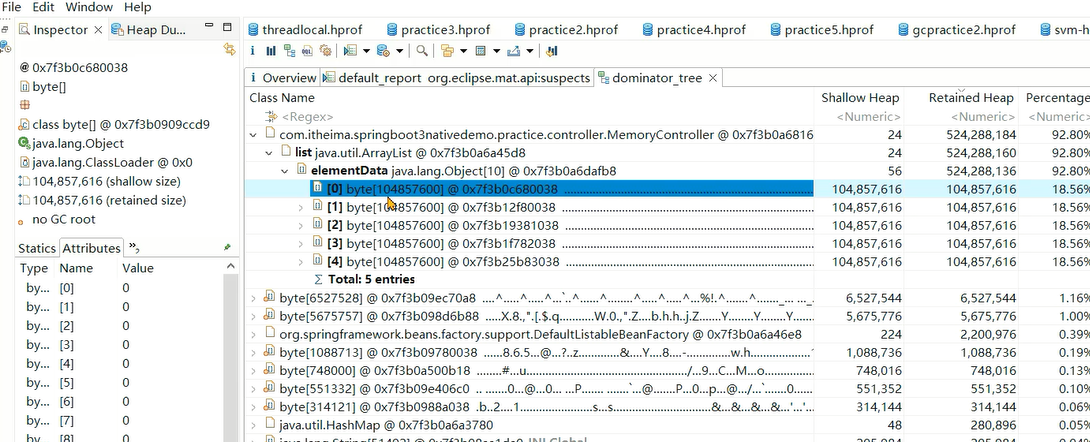The width and height of the screenshot is (1090, 442).
Task: Click the compare heap dumps icon
Action: 552,50
